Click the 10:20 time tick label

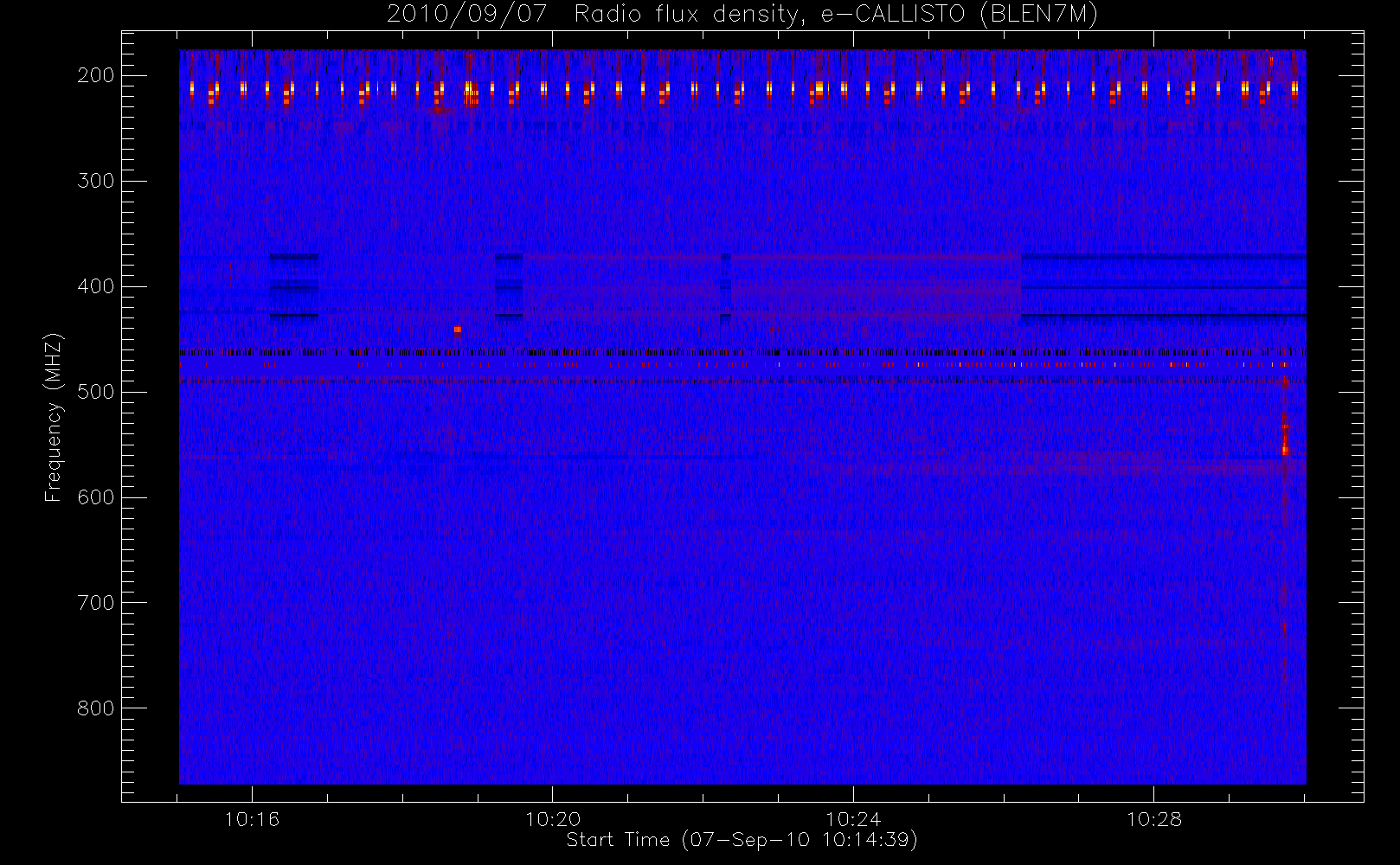553,819
